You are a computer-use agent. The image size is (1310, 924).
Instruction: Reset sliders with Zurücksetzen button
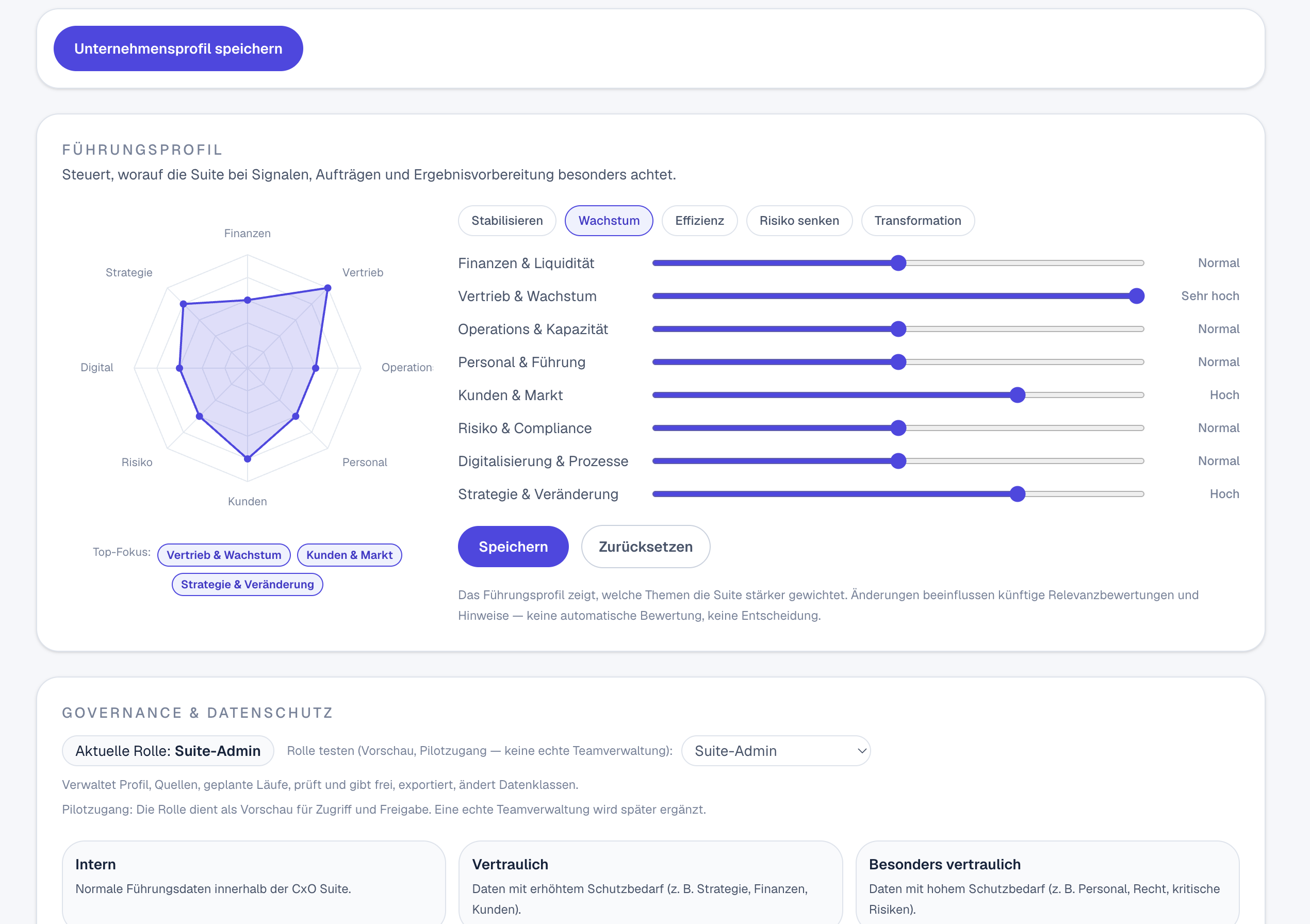click(645, 547)
